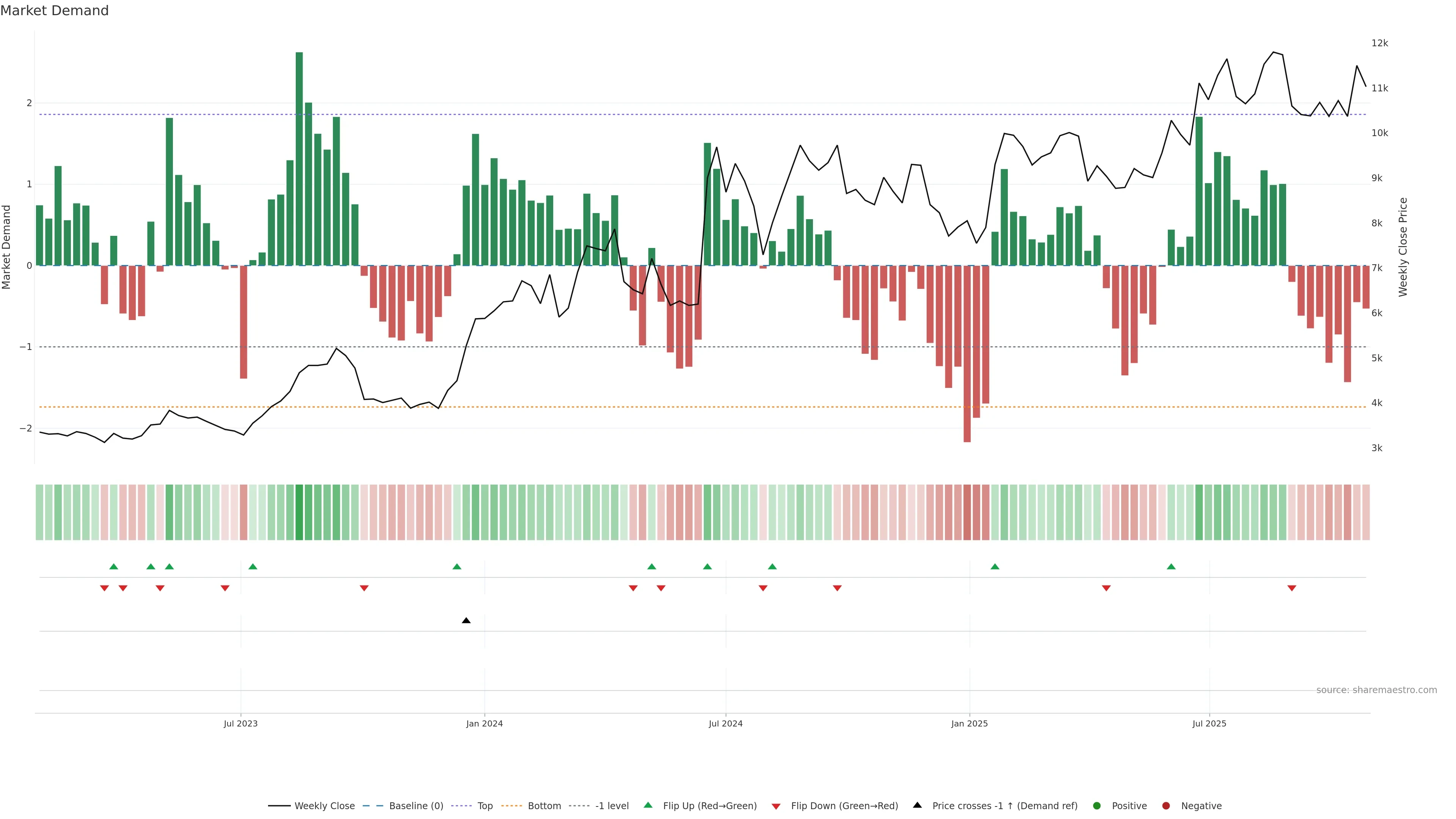1456x819 pixels.
Task: Click the sharemaestro.com source text
Action: pos(1376,690)
